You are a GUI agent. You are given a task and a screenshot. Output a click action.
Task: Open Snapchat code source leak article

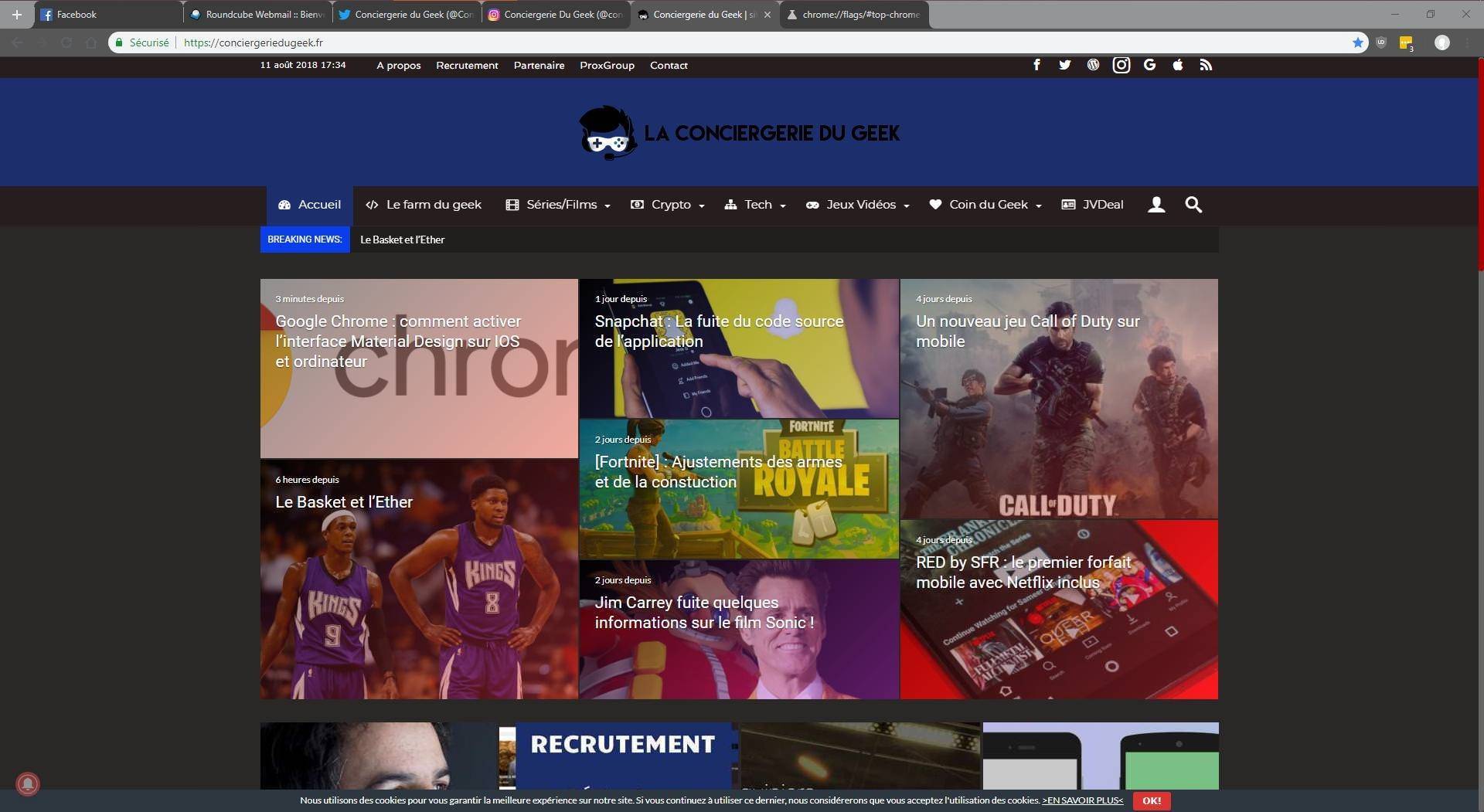739,348
